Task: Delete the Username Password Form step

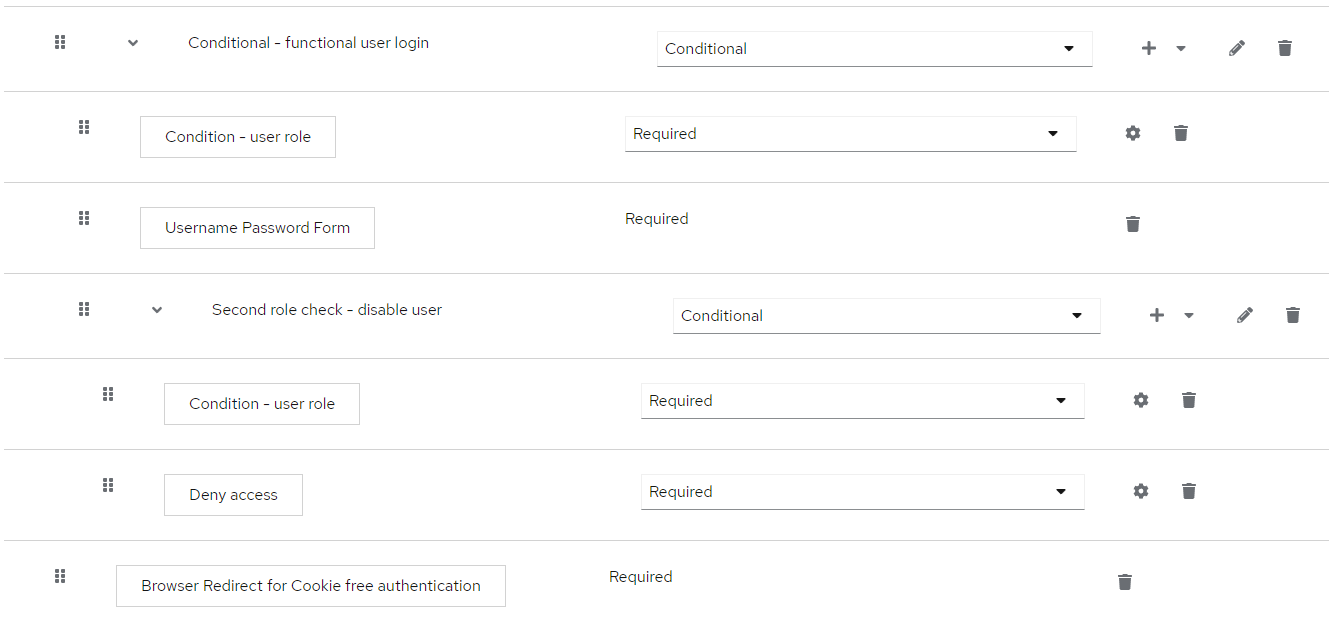Action: [1132, 223]
